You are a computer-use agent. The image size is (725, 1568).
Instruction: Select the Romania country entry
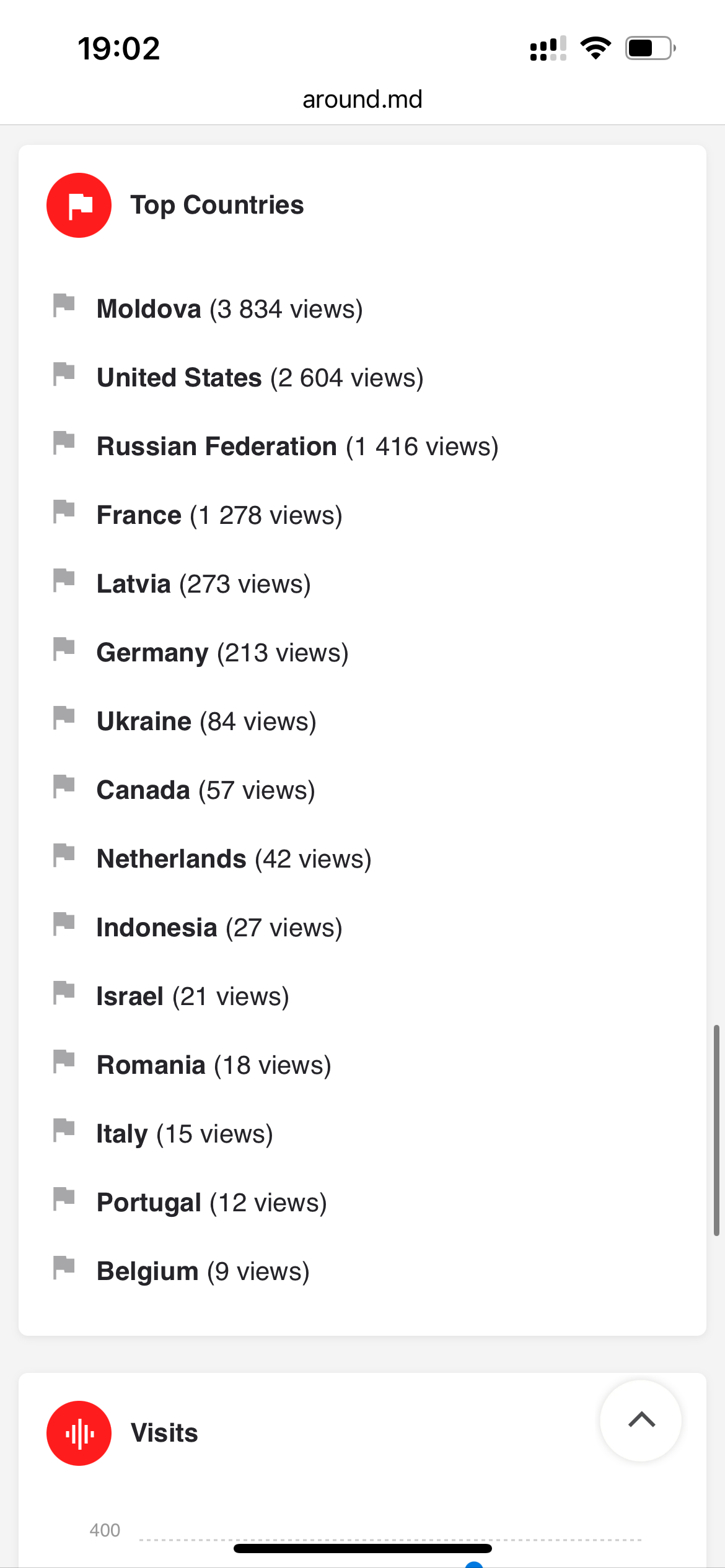click(x=214, y=1065)
